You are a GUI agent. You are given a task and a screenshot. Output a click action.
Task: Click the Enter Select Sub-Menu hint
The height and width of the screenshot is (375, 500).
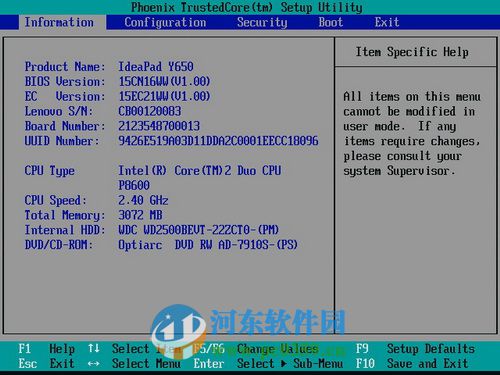268,364
